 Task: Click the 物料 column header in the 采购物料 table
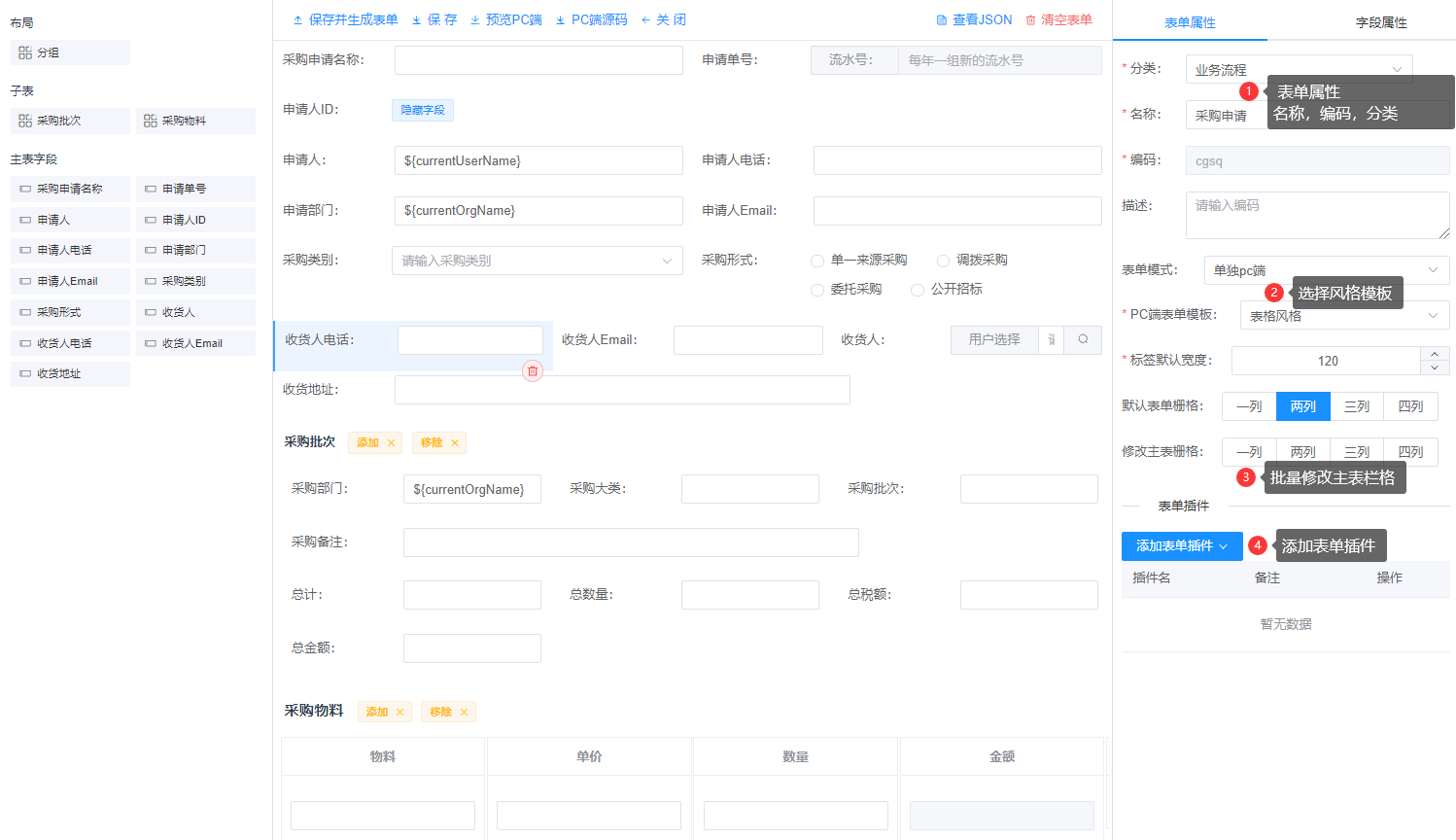tap(383, 756)
